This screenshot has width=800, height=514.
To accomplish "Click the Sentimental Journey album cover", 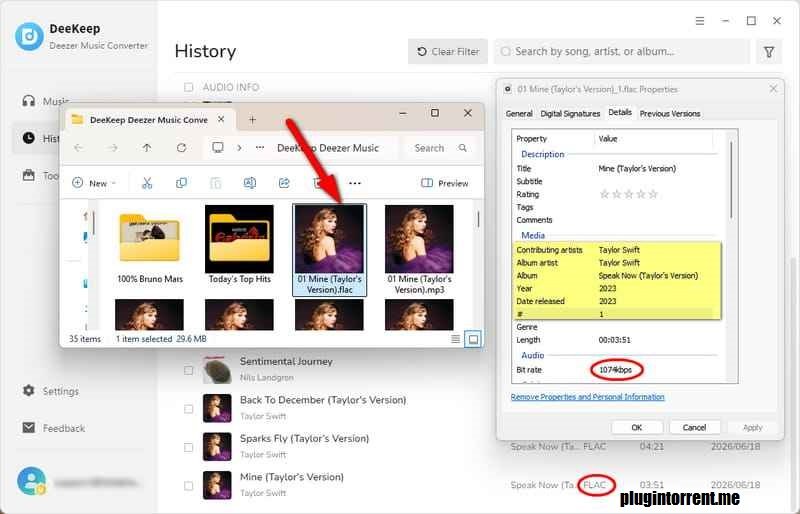I will click(217, 370).
